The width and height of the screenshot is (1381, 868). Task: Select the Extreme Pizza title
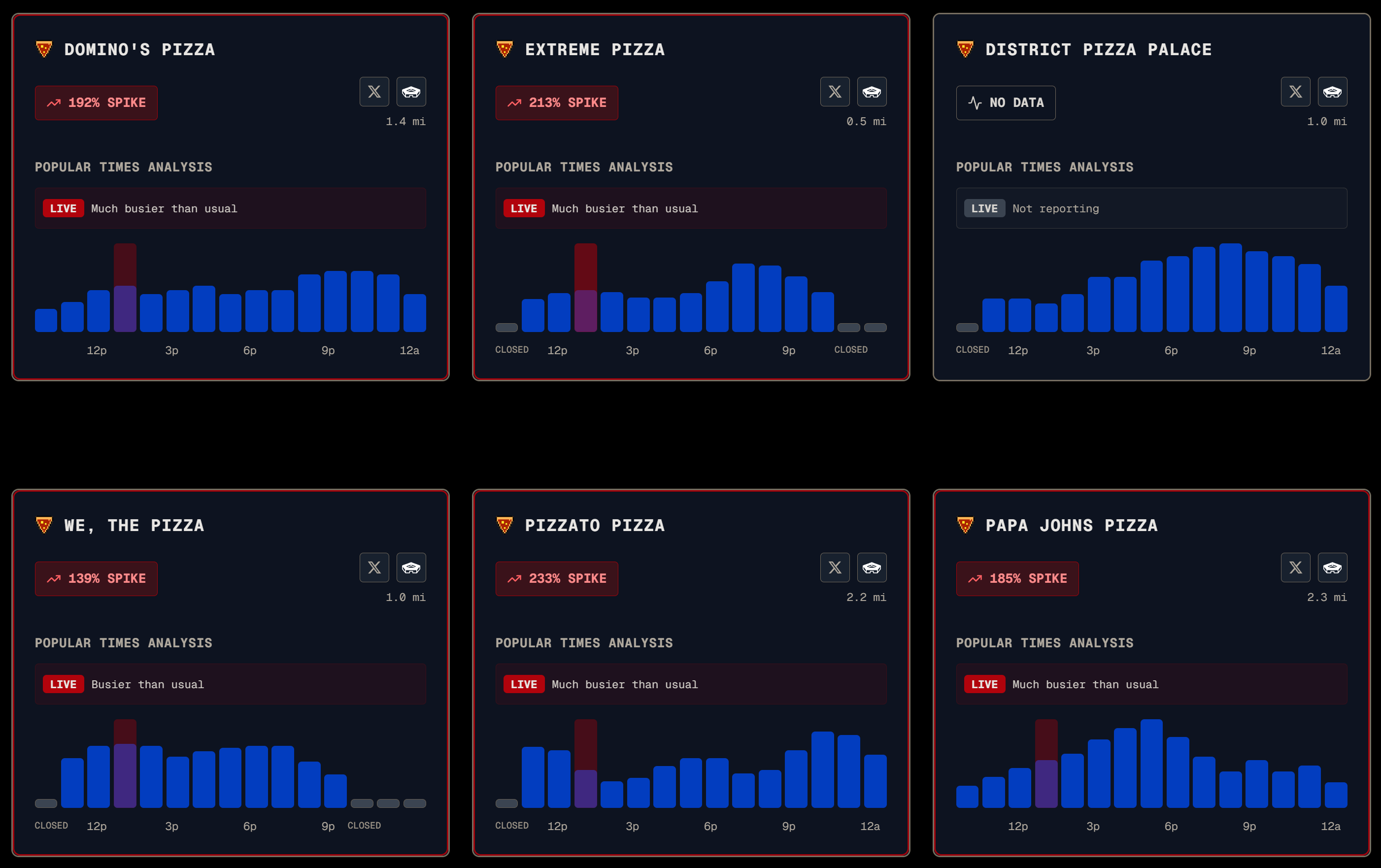(x=595, y=50)
